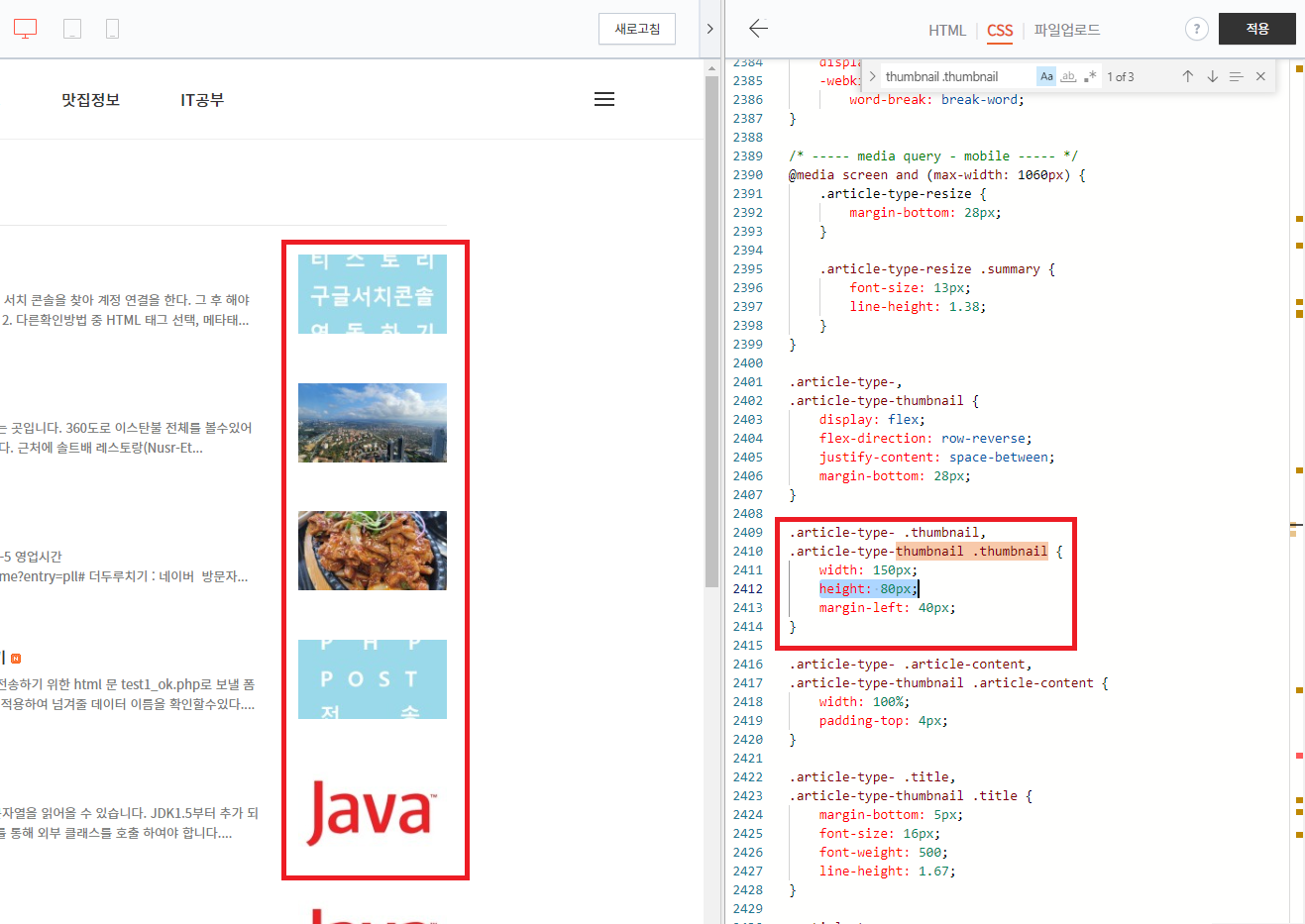Open the 구글서치콘솔 thumbnail in preview

[x=373, y=294]
